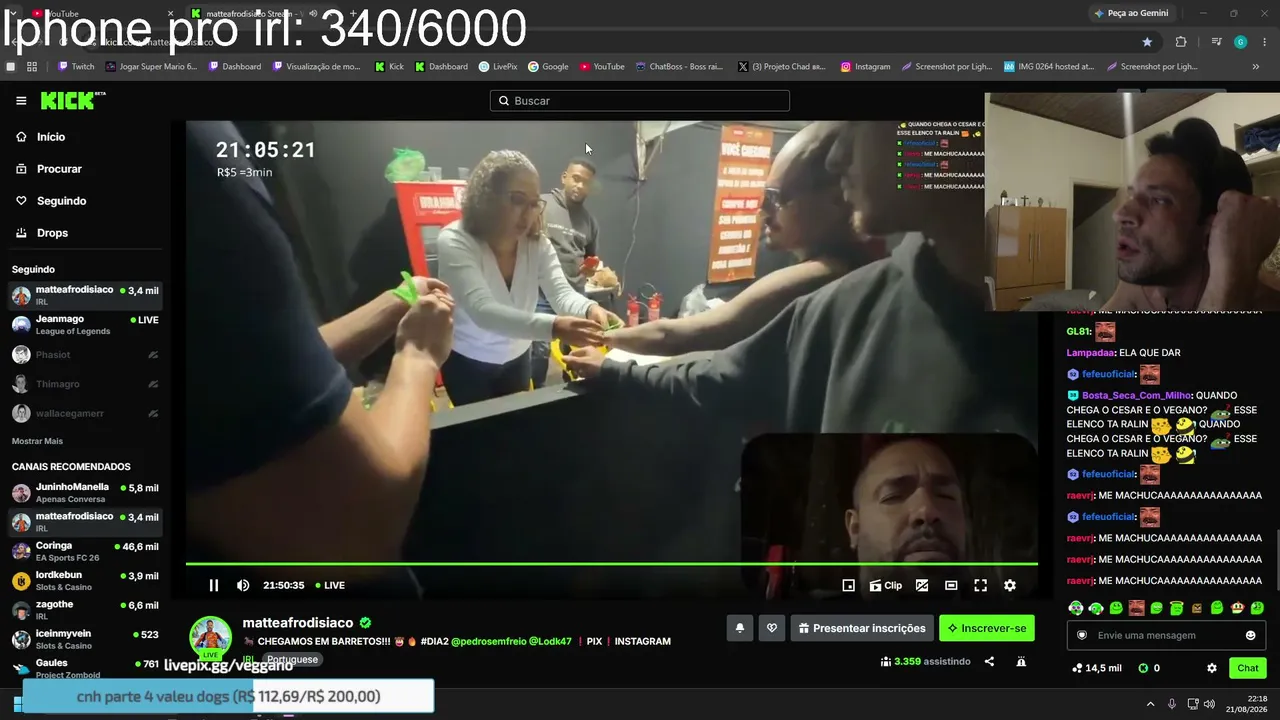Toggle channel notifications bell
Viewport: 1280px width, 720px height.
(x=740, y=628)
